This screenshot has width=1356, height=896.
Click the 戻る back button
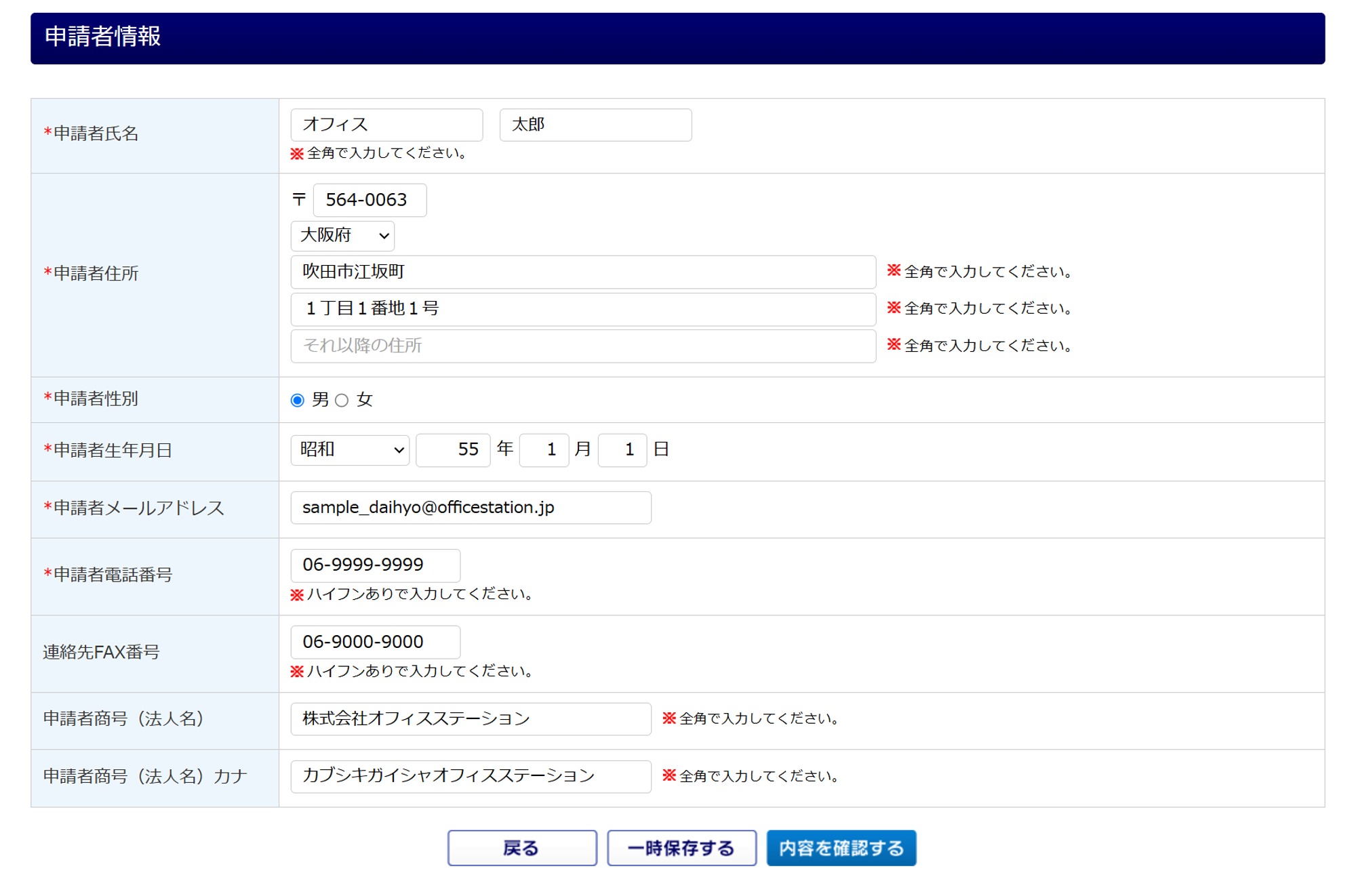click(x=521, y=847)
